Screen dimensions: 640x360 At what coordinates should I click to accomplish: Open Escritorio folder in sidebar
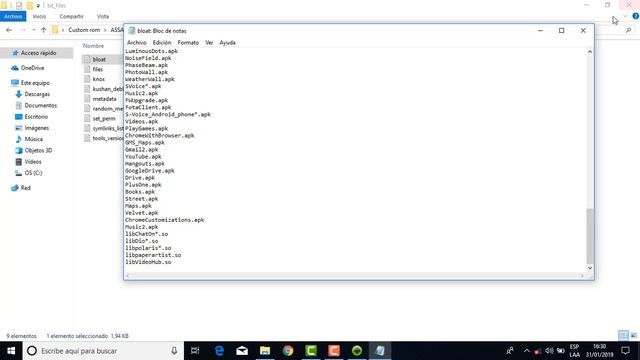tap(36, 117)
